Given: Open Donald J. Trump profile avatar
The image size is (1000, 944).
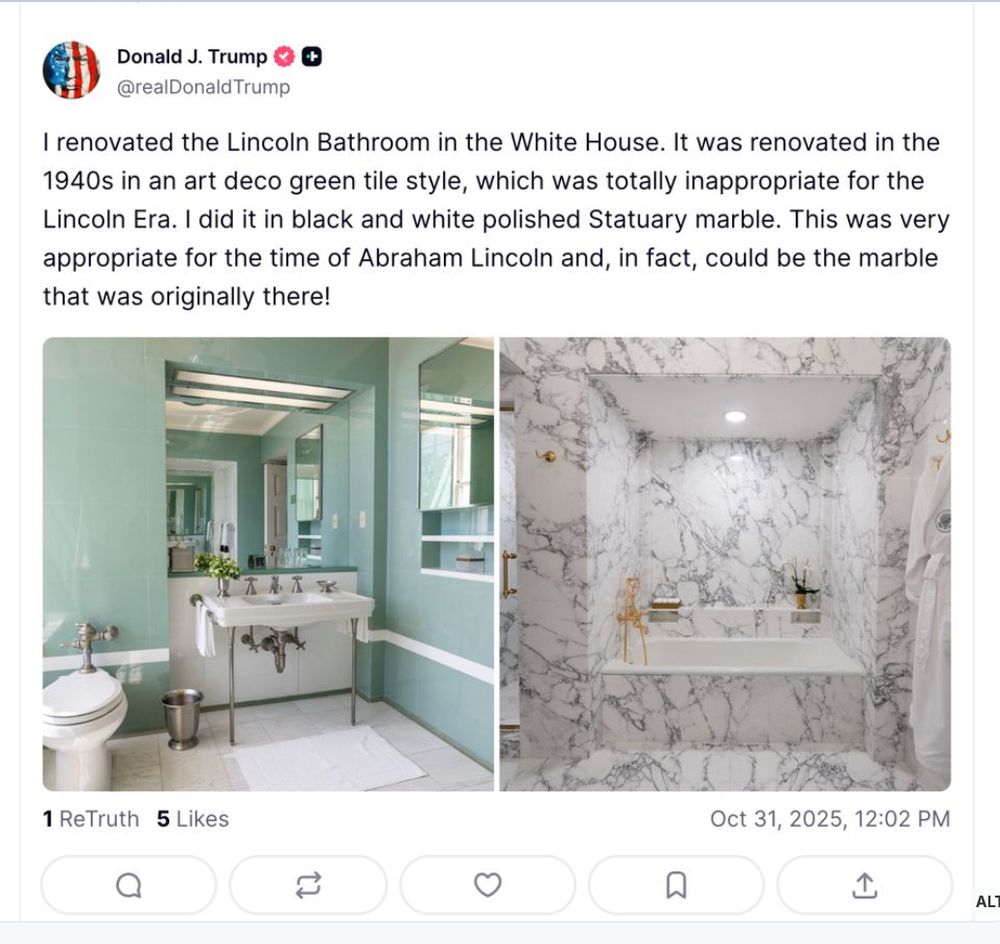Looking at the screenshot, I should (x=71, y=70).
